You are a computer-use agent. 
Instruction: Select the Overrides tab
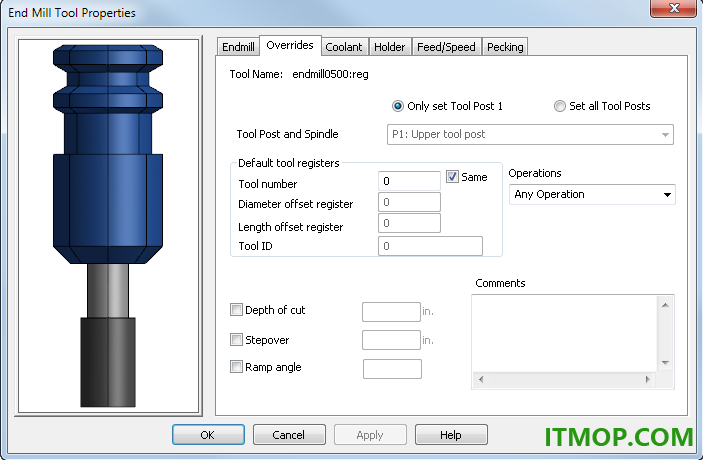(290, 45)
